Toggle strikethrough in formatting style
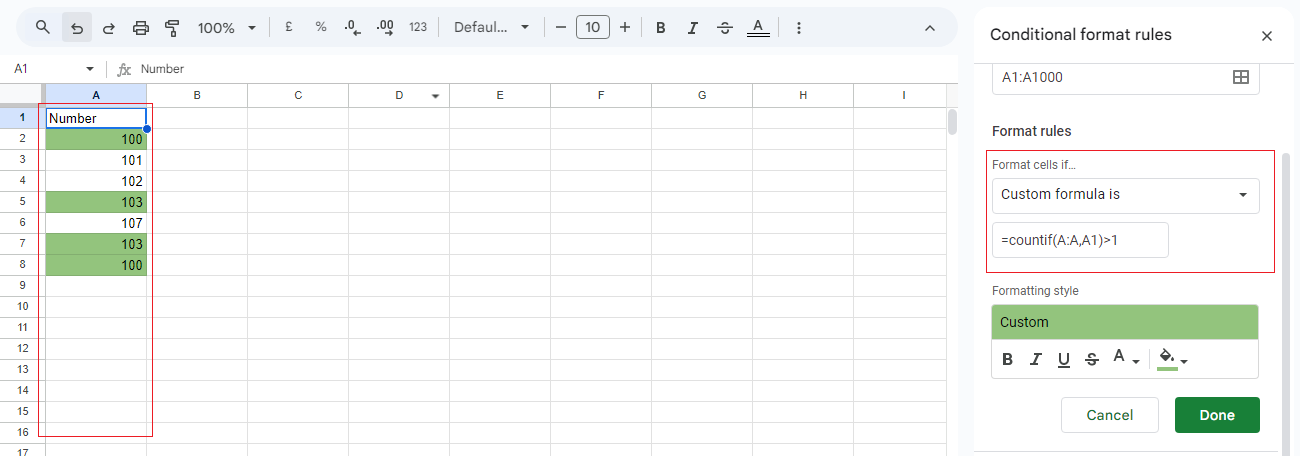Viewport: 1300px width, 456px height. [x=1092, y=359]
